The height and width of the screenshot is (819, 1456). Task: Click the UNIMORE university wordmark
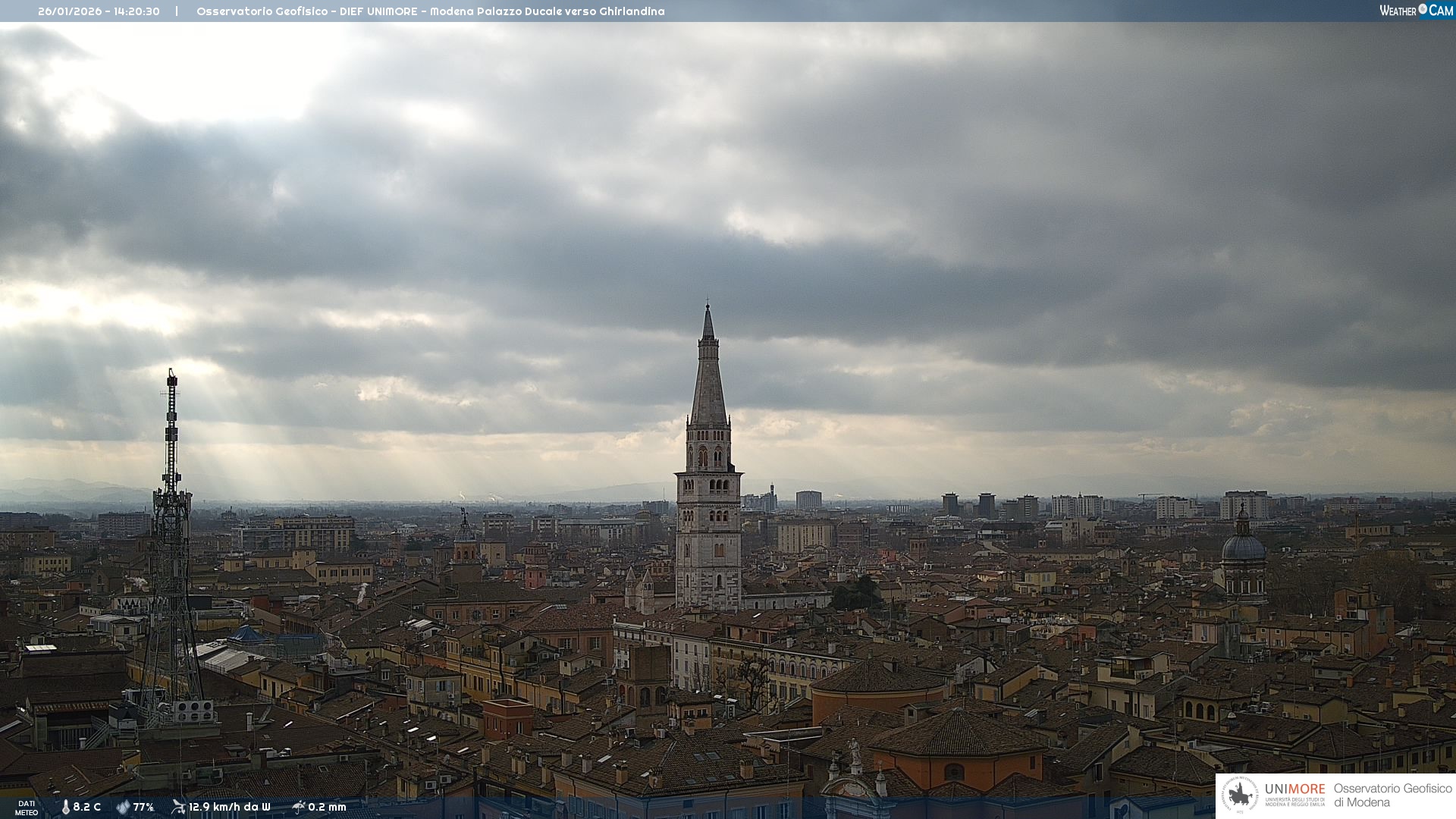[1294, 789]
